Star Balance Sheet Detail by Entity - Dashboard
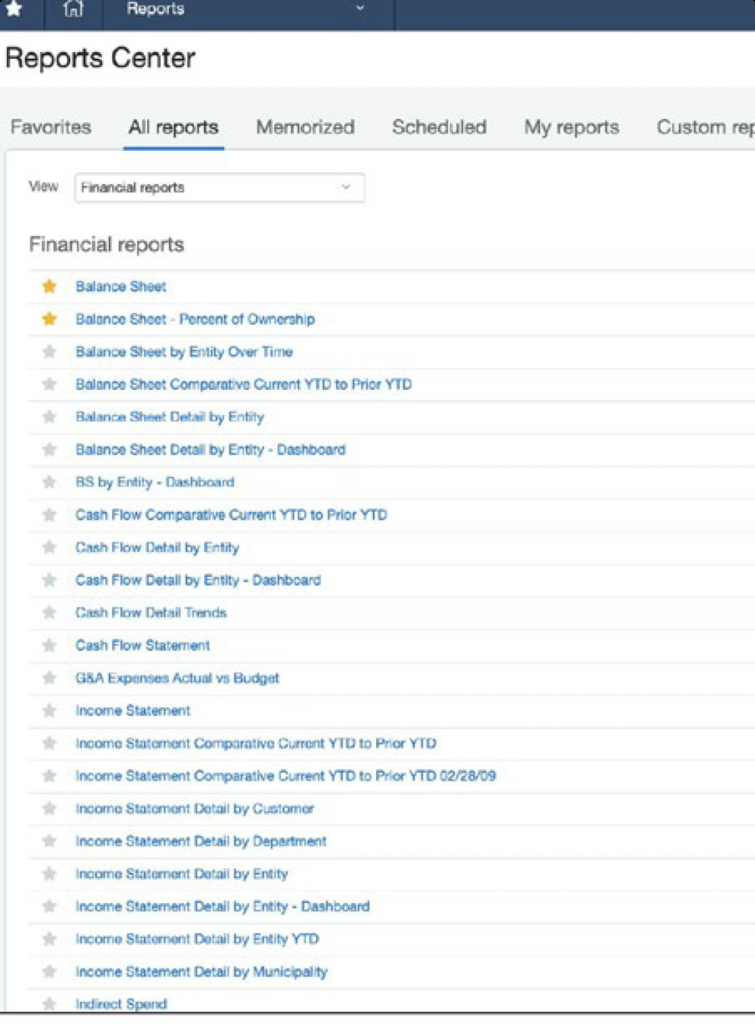Viewport: 755px width, 1024px height. 49,449
